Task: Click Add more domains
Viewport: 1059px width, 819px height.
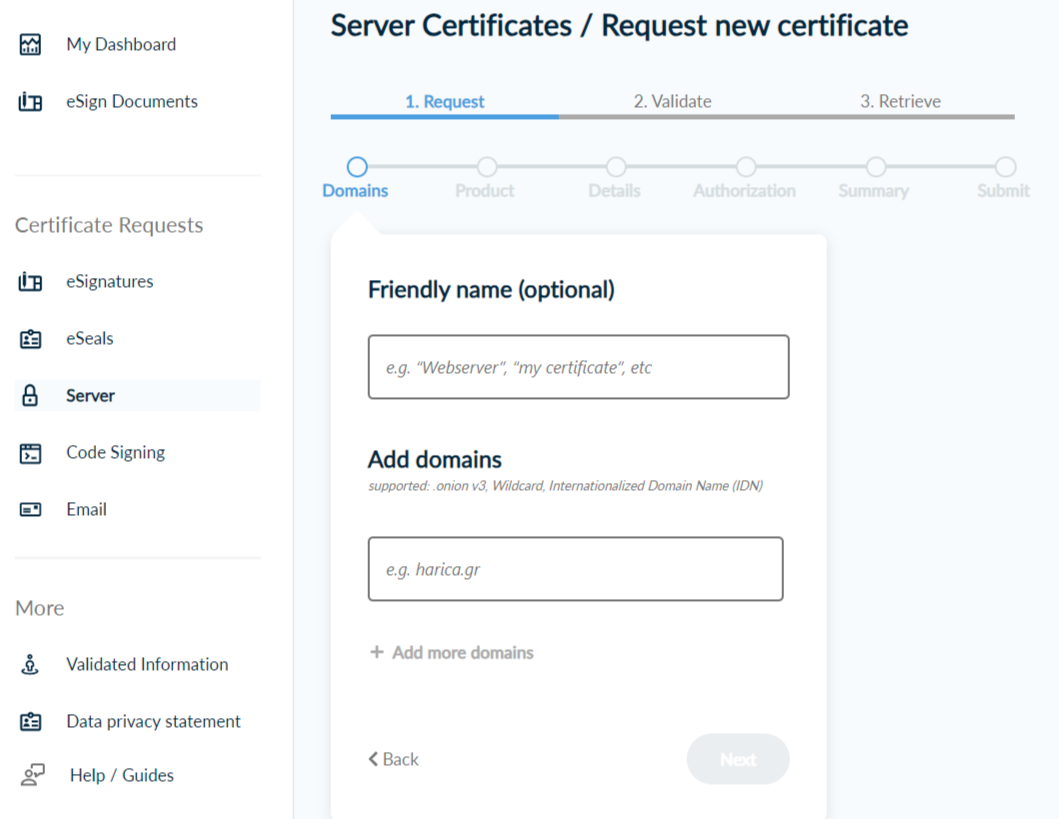Action: [452, 653]
